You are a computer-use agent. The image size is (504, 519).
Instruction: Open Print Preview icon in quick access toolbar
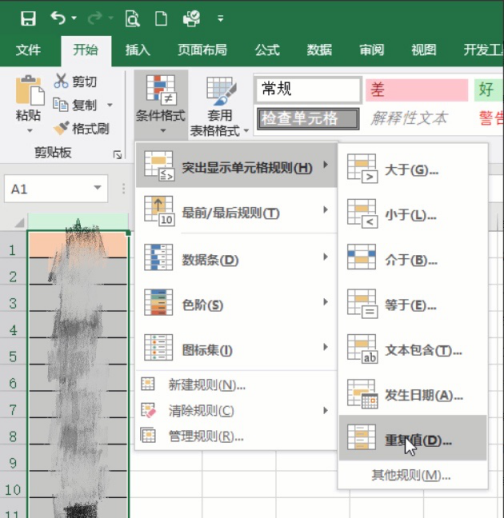coord(132,19)
